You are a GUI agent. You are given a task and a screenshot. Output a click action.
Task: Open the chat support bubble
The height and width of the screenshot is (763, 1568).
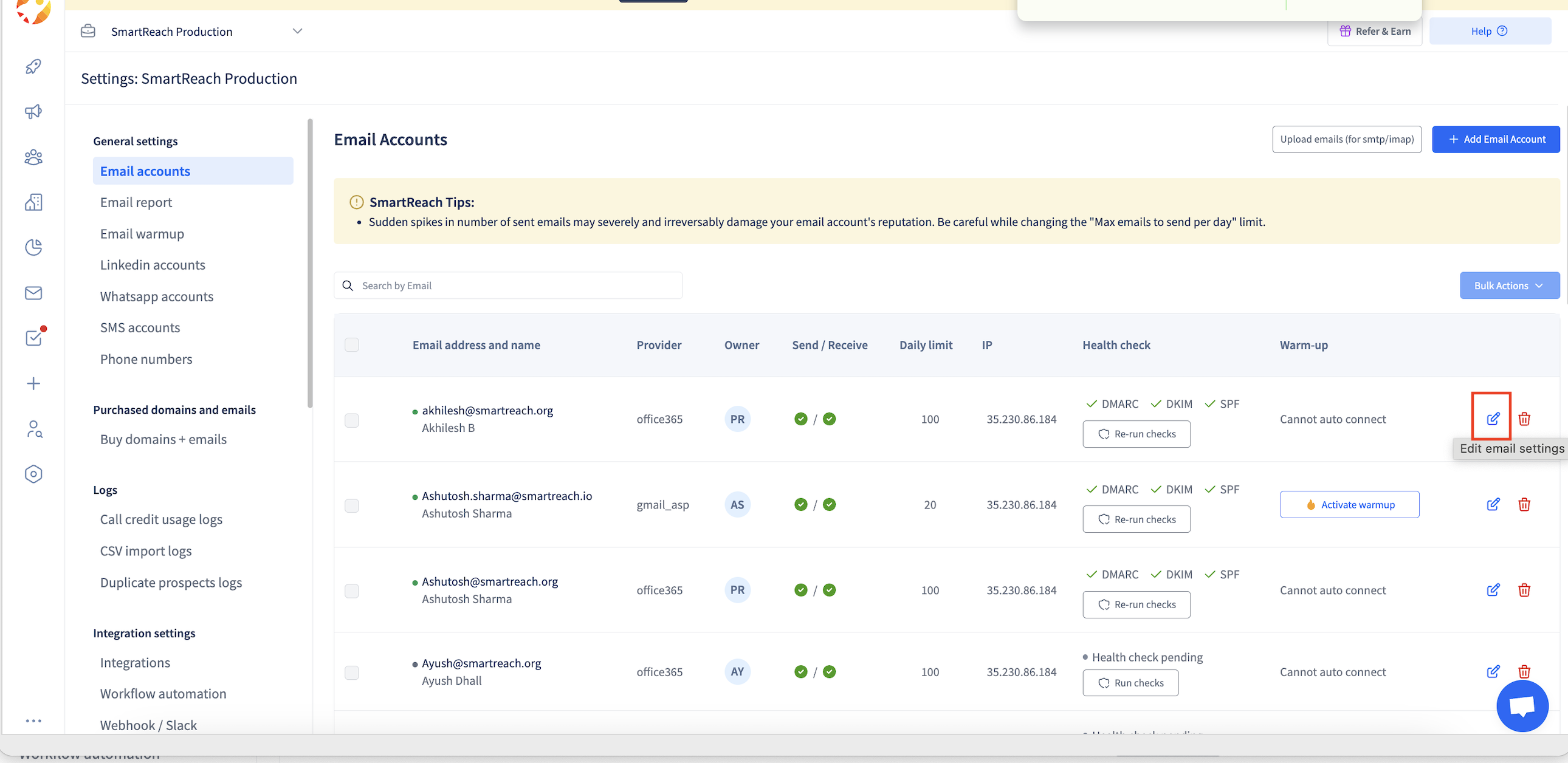pyautogui.click(x=1522, y=706)
